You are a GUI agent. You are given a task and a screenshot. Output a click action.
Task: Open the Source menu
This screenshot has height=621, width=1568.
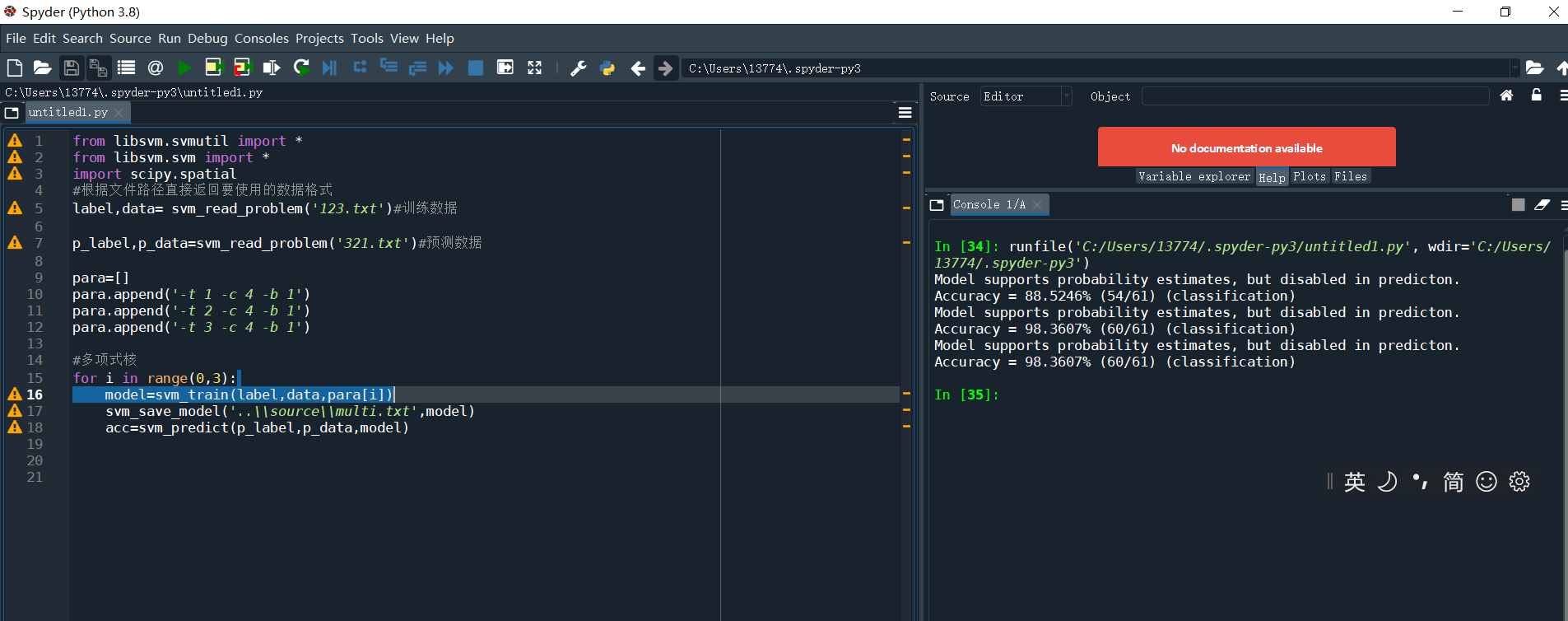click(130, 38)
